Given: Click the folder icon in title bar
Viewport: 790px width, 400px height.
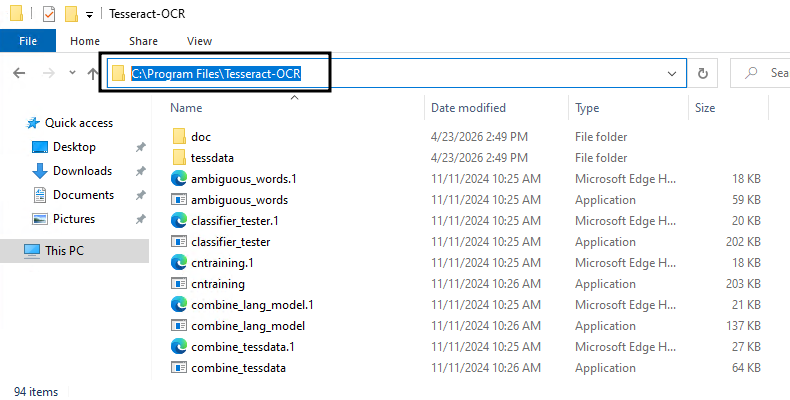Looking at the screenshot, I should (16, 14).
